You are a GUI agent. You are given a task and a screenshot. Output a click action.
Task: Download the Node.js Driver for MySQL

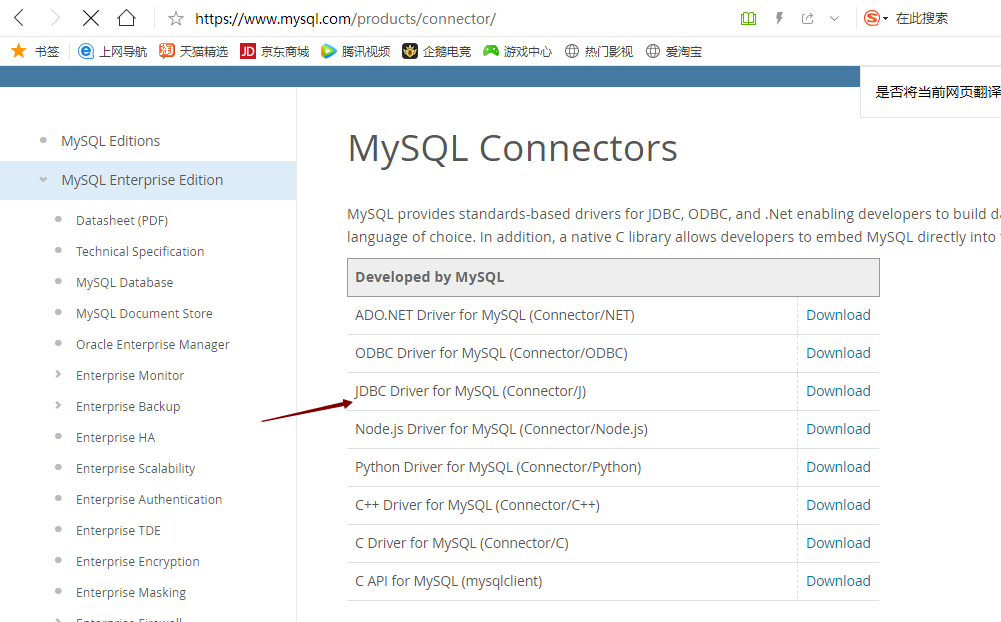point(838,429)
